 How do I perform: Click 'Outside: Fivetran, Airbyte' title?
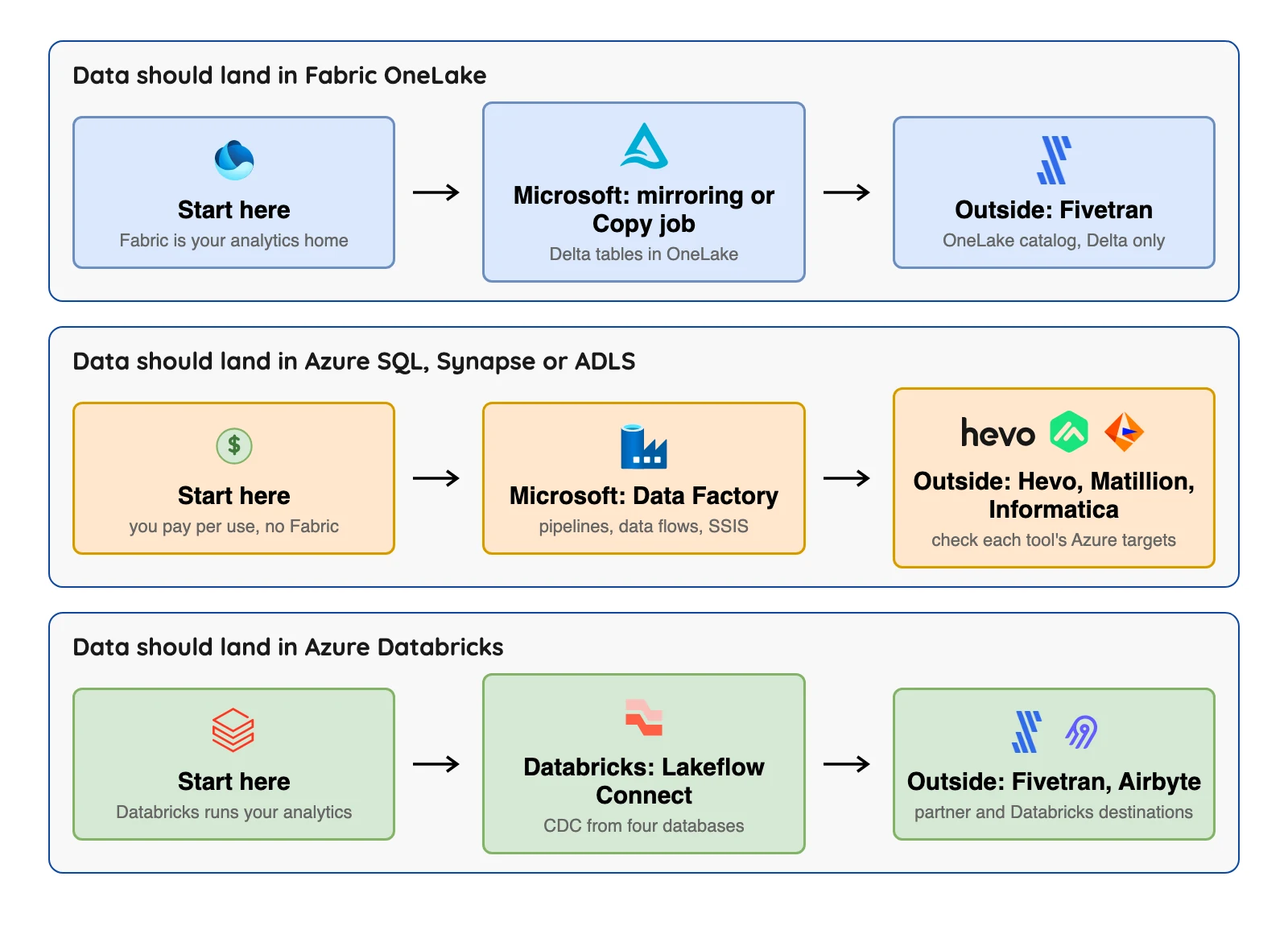pyautogui.click(x=1054, y=782)
